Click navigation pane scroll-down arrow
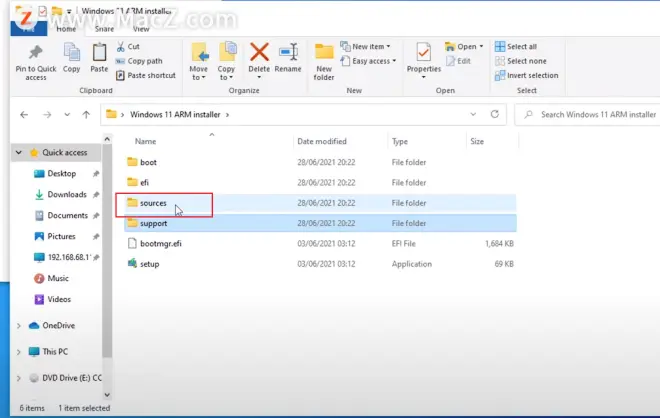Viewport: 660px width, 418px height. pos(107,395)
